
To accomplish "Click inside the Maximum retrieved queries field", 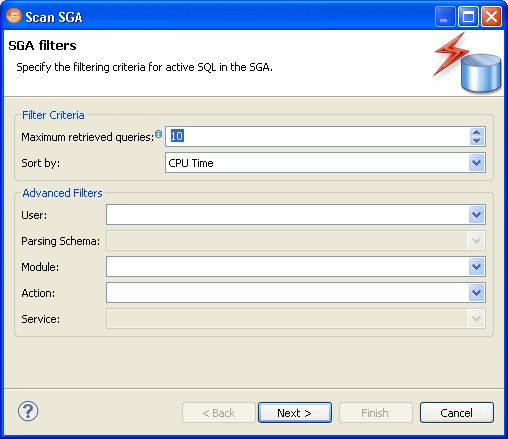I will tap(318, 136).
